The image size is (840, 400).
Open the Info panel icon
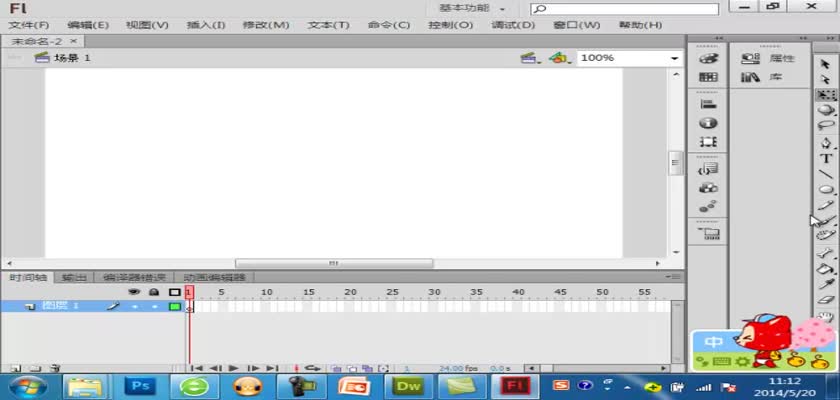pos(709,122)
